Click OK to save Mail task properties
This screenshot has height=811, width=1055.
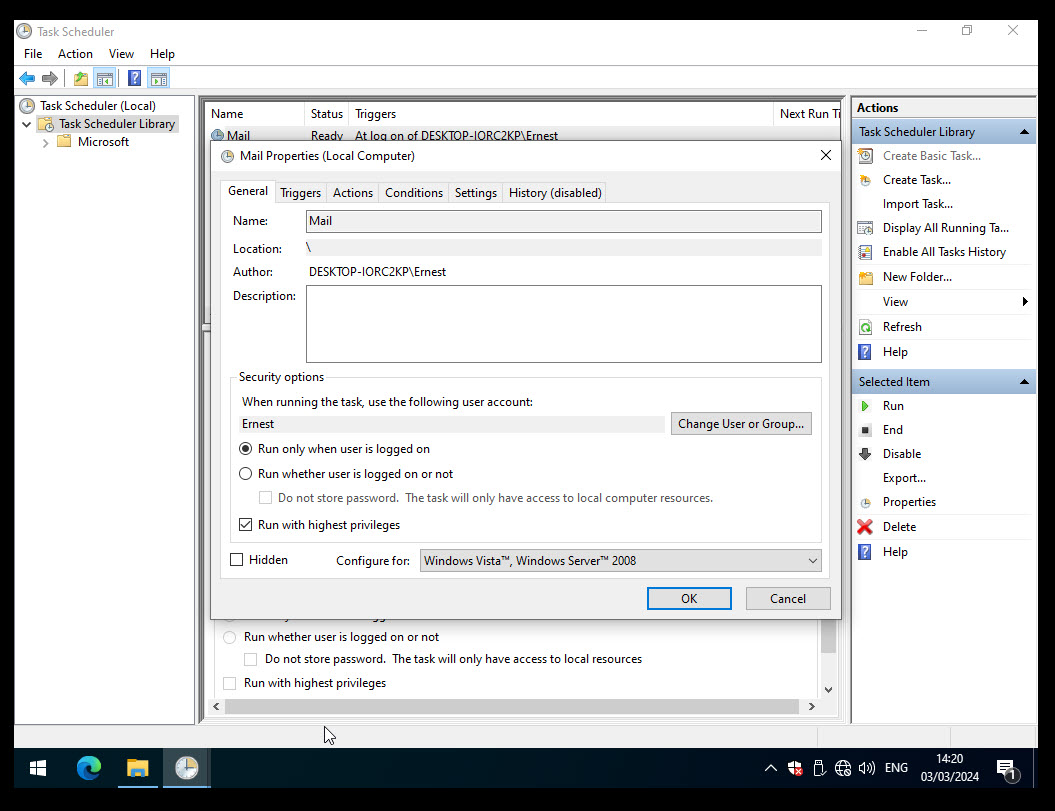click(x=688, y=597)
